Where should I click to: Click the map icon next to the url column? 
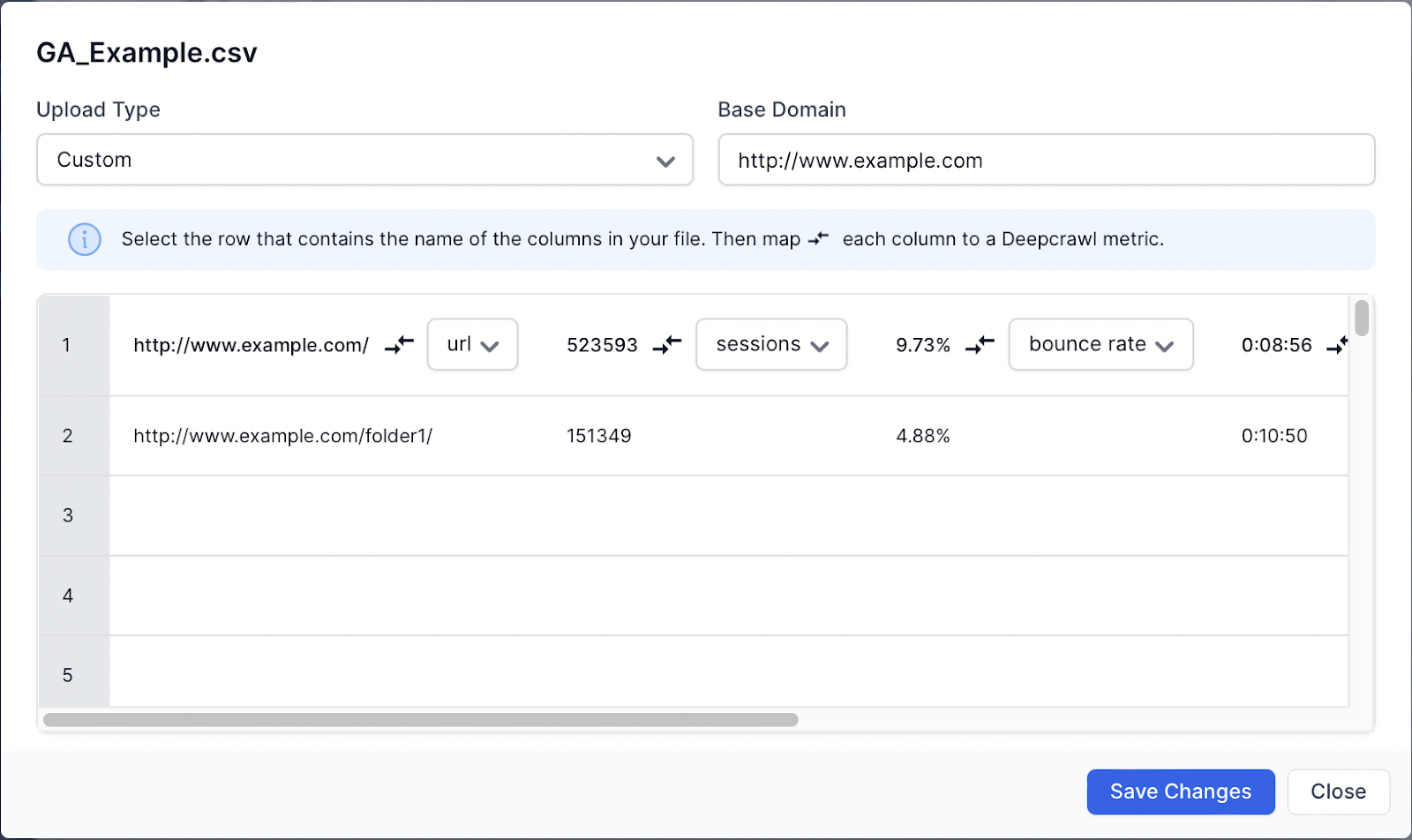(x=399, y=345)
